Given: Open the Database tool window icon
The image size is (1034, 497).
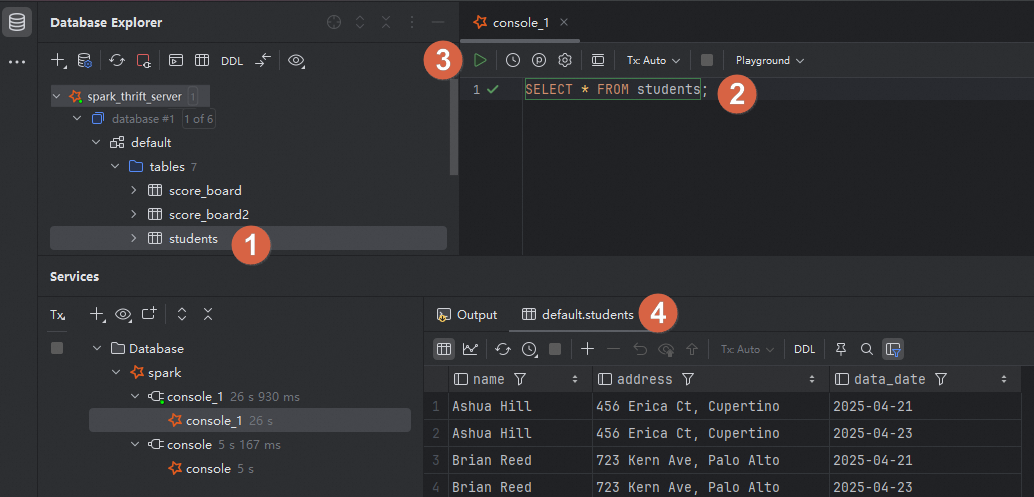Looking at the screenshot, I should click(x=17, y=23).
